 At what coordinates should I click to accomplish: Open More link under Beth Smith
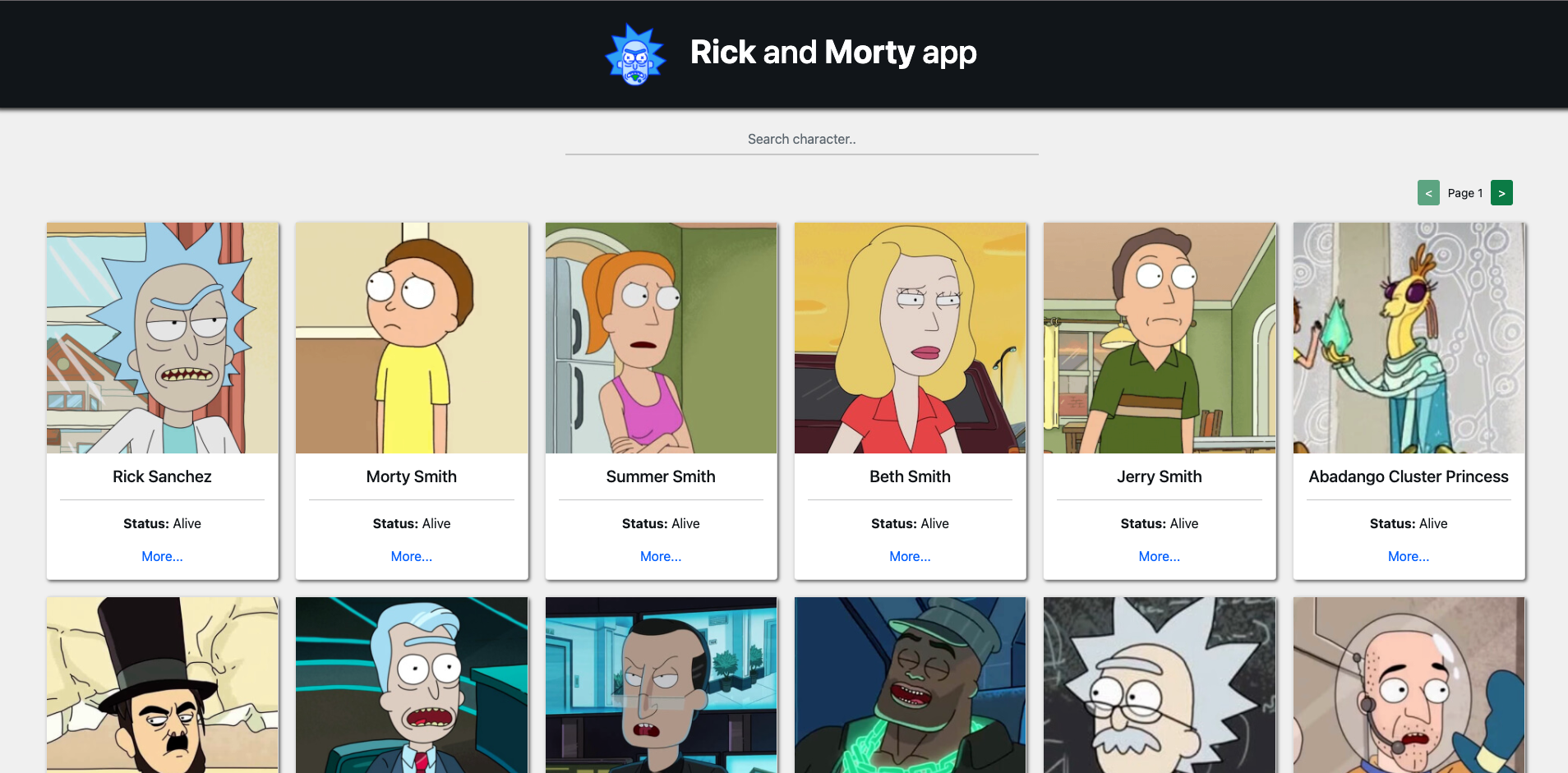[x=910, y=556]
